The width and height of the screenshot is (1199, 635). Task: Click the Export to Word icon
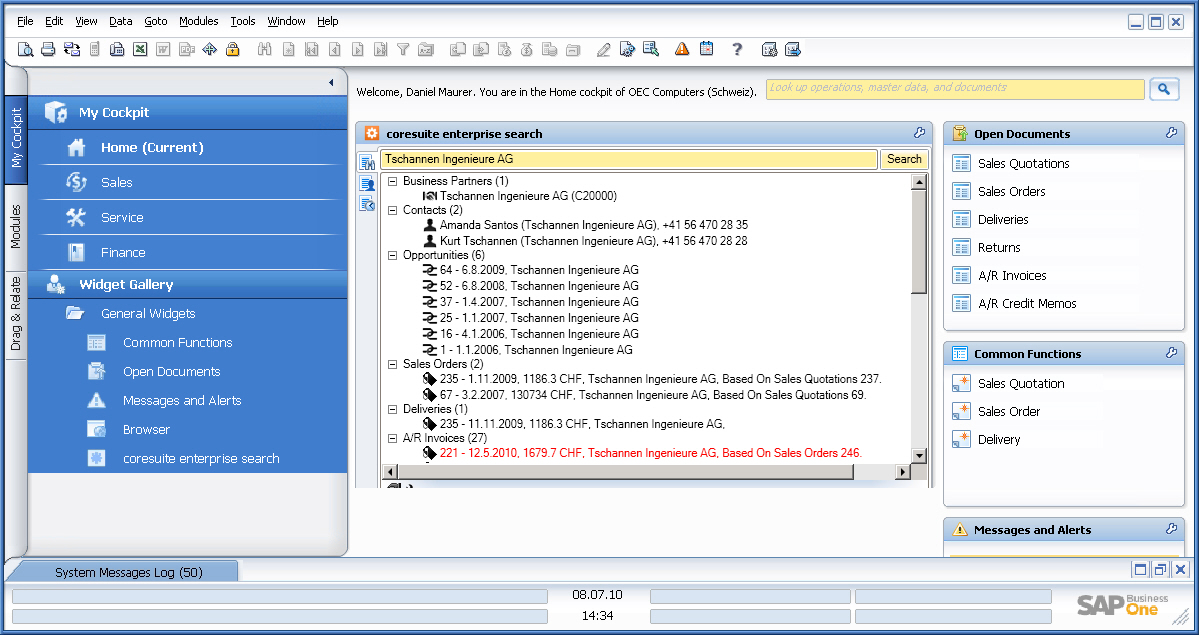click(163, 50)
